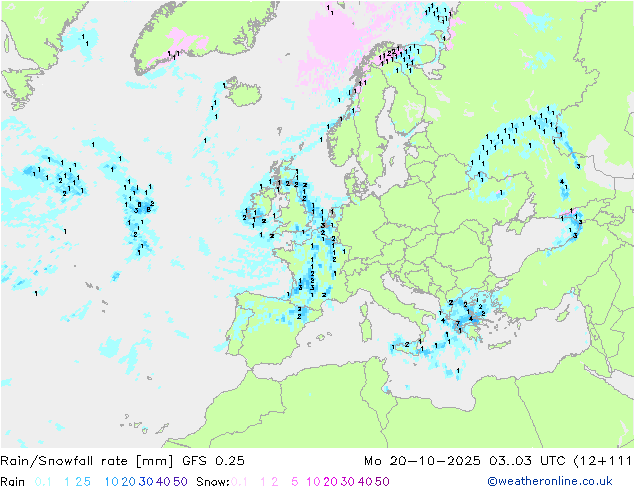Image resolution: width=634 pixels, height=490 pixels.
Task: Select the Snow 40 legend color value
Action: pyautogui.click(x=365, y=482)
